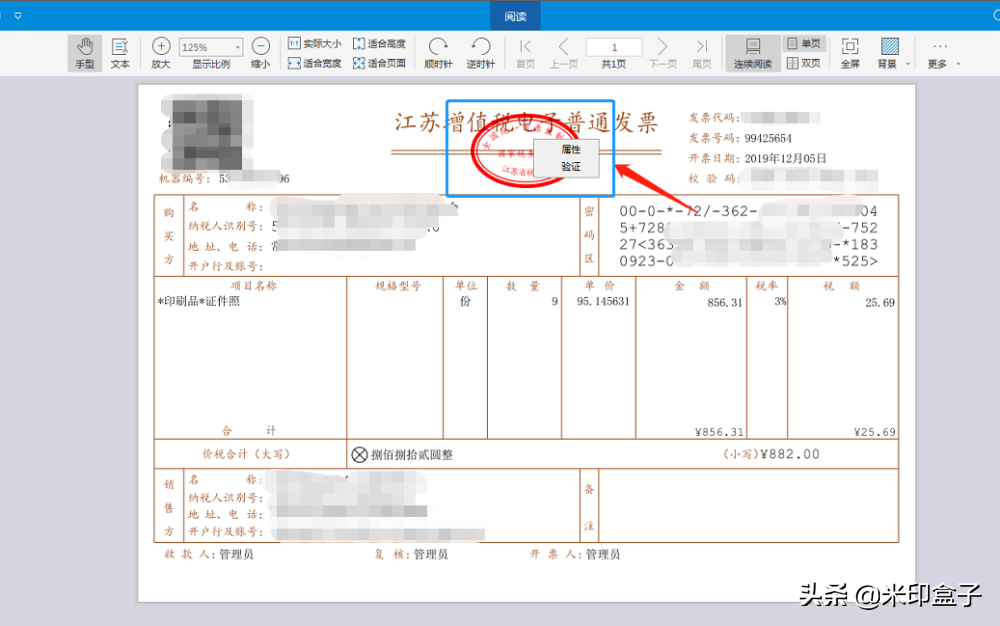The height and width of the screenshot is (626, 1000).
Task: Click the tax amount ¥25.69 total
Action: [x=874, y=432]
